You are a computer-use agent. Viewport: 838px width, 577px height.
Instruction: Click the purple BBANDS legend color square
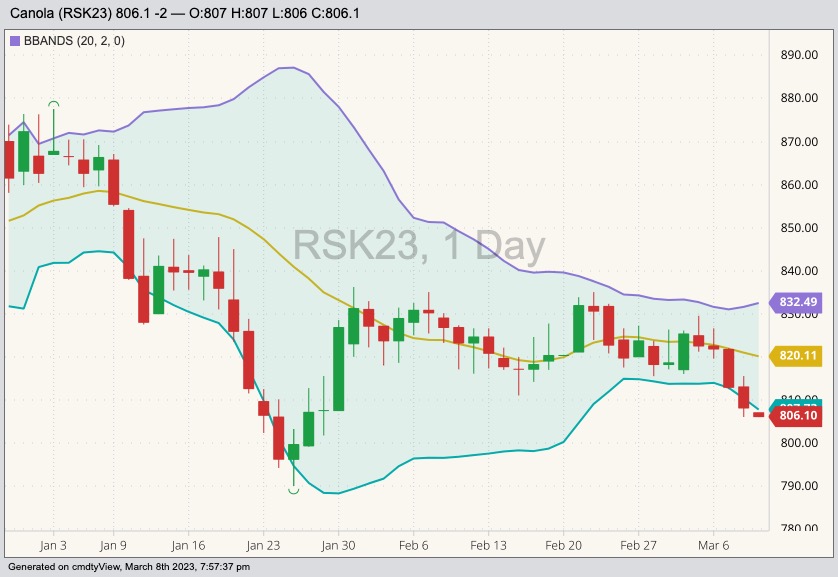(x=15, y=41)
